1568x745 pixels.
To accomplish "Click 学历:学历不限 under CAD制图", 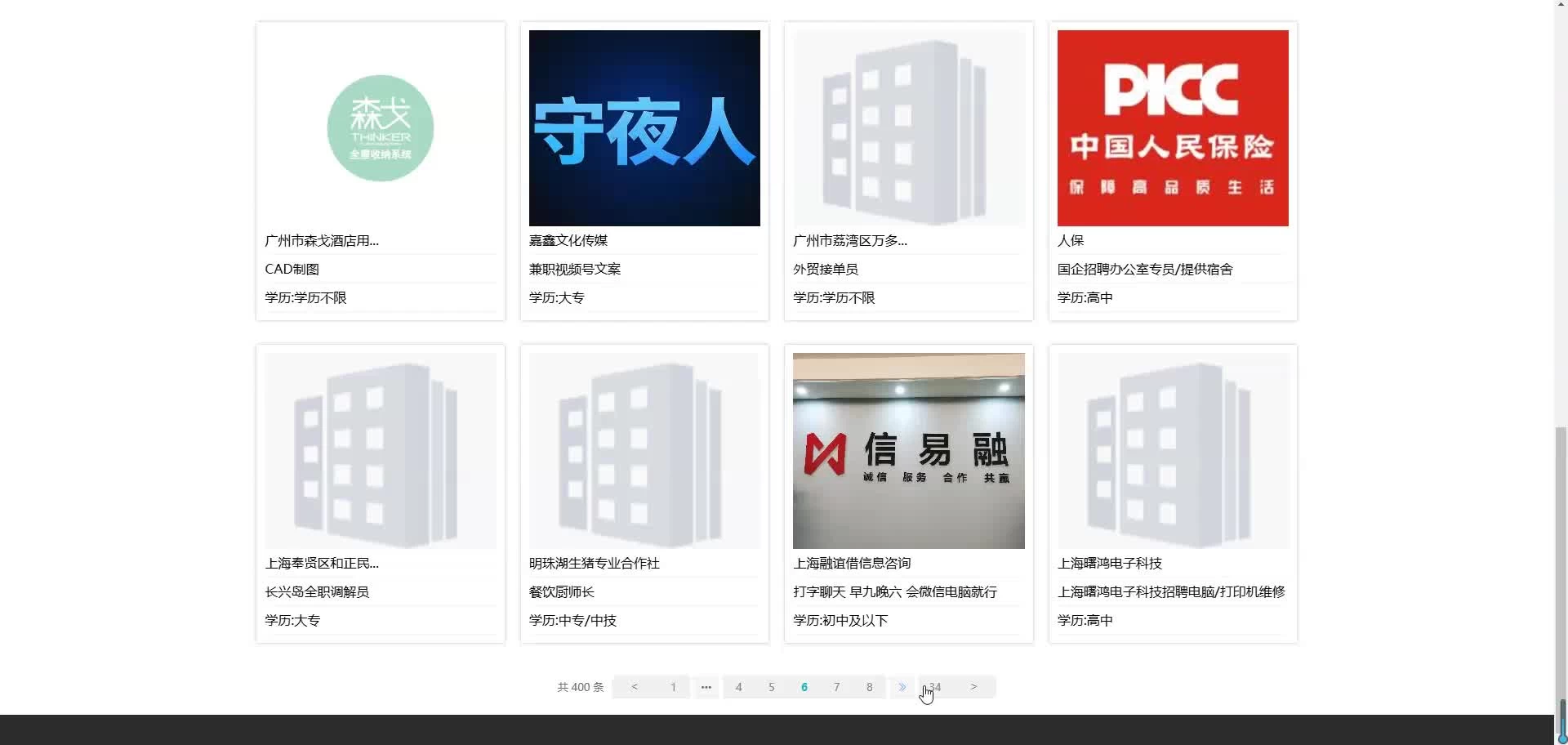I will pos(305,297).
